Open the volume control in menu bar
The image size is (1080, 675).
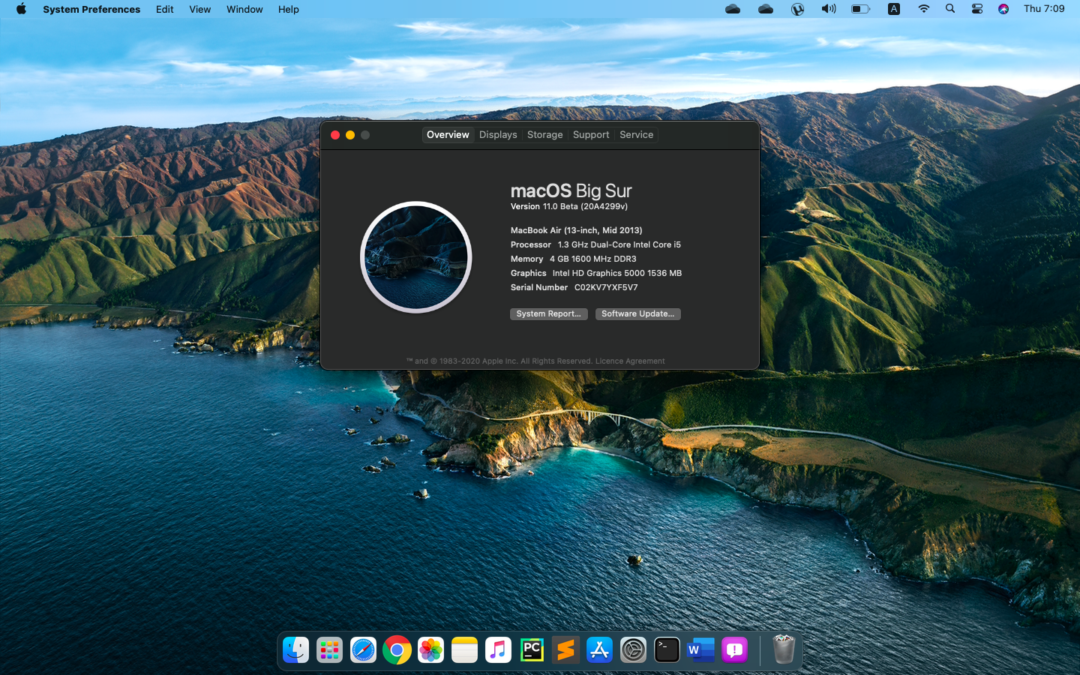(829, 9)
